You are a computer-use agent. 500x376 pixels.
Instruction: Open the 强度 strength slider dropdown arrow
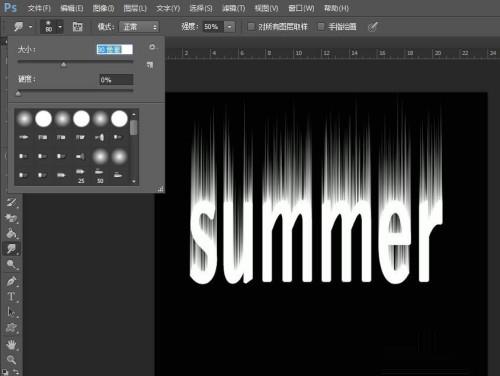click(230, 27)
